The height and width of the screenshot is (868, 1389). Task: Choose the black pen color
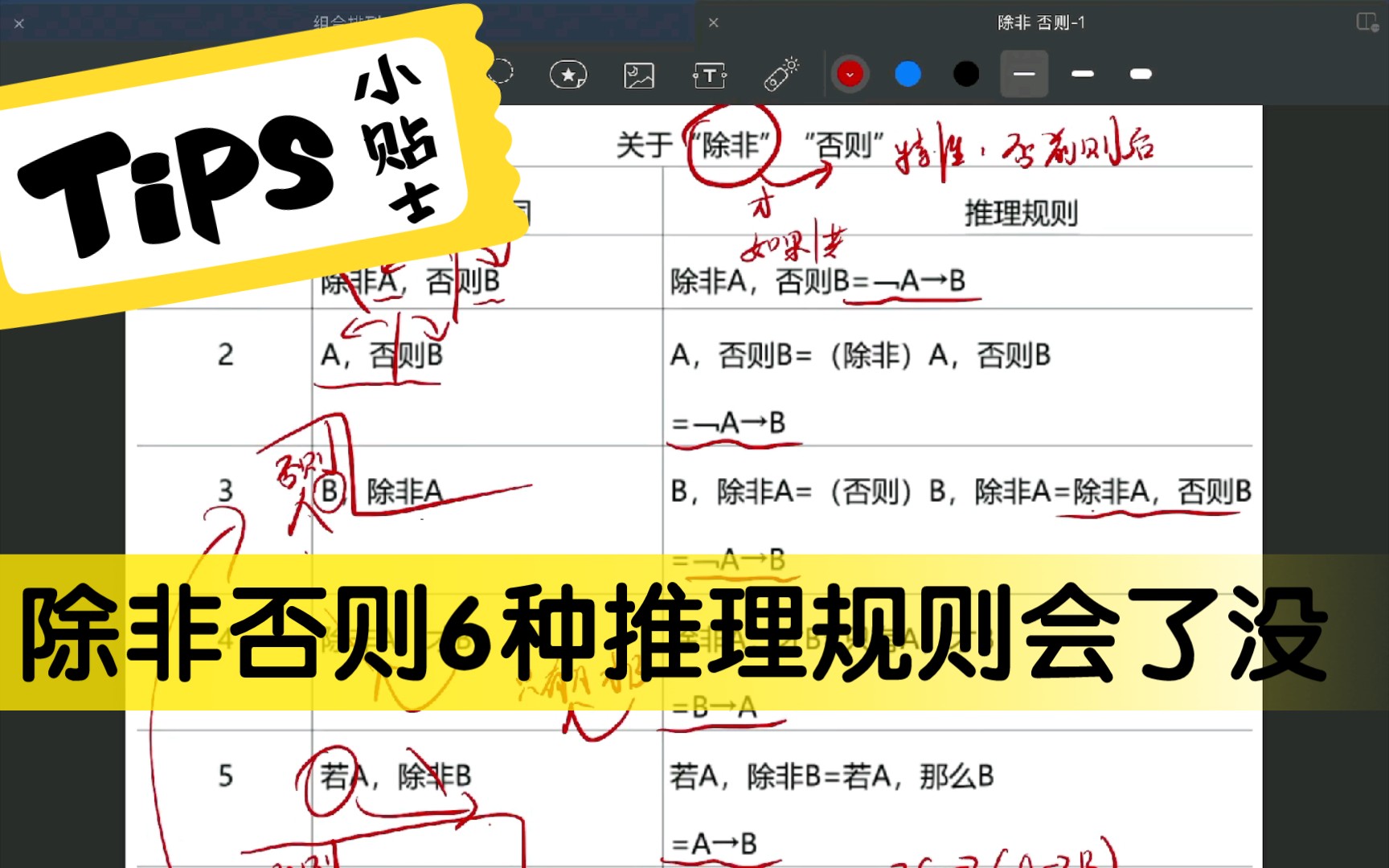(966, 74)
